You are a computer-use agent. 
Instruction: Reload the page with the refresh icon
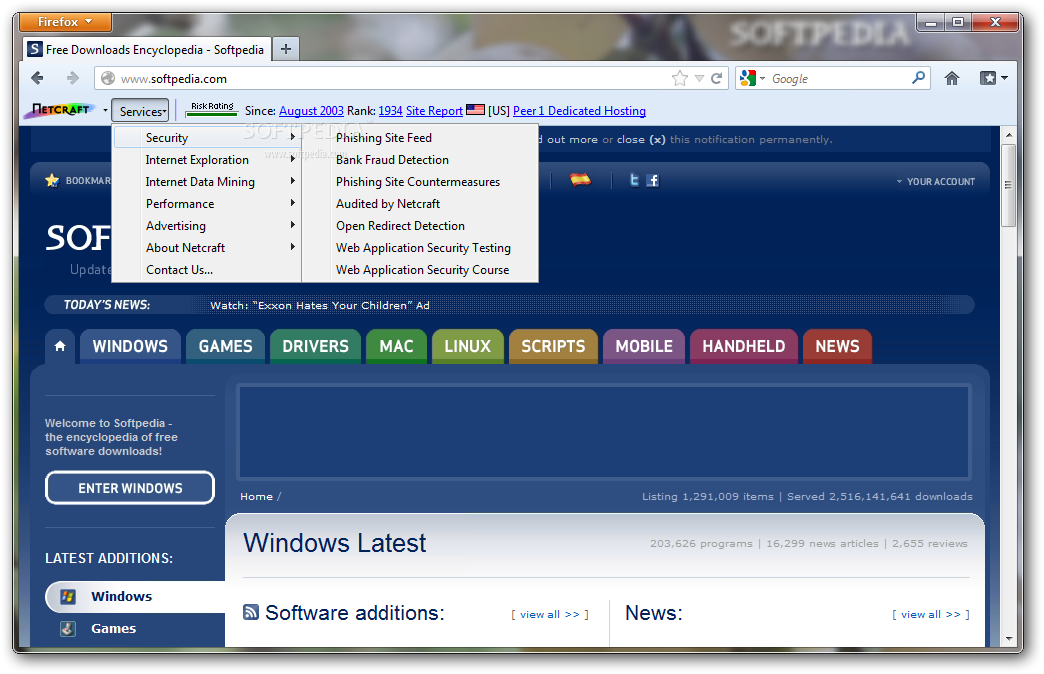717,79
